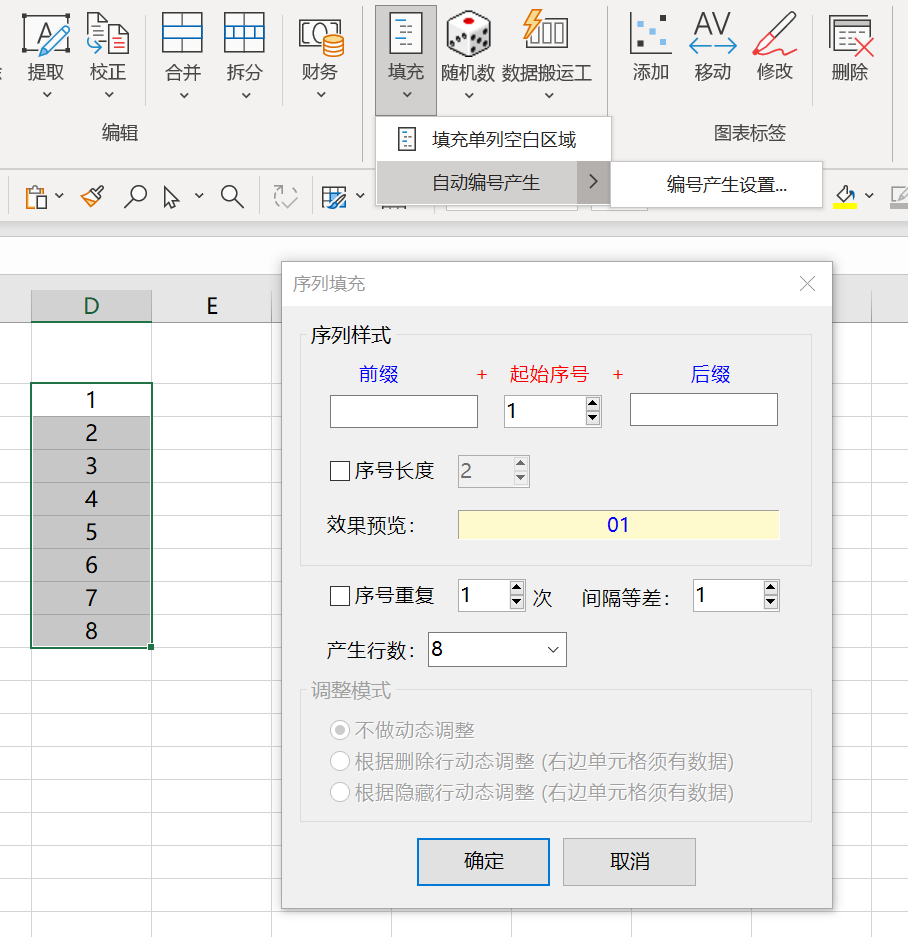Select 填充单列空白区域 menu item
908x937 pixels.
click(x=503, y=139)
